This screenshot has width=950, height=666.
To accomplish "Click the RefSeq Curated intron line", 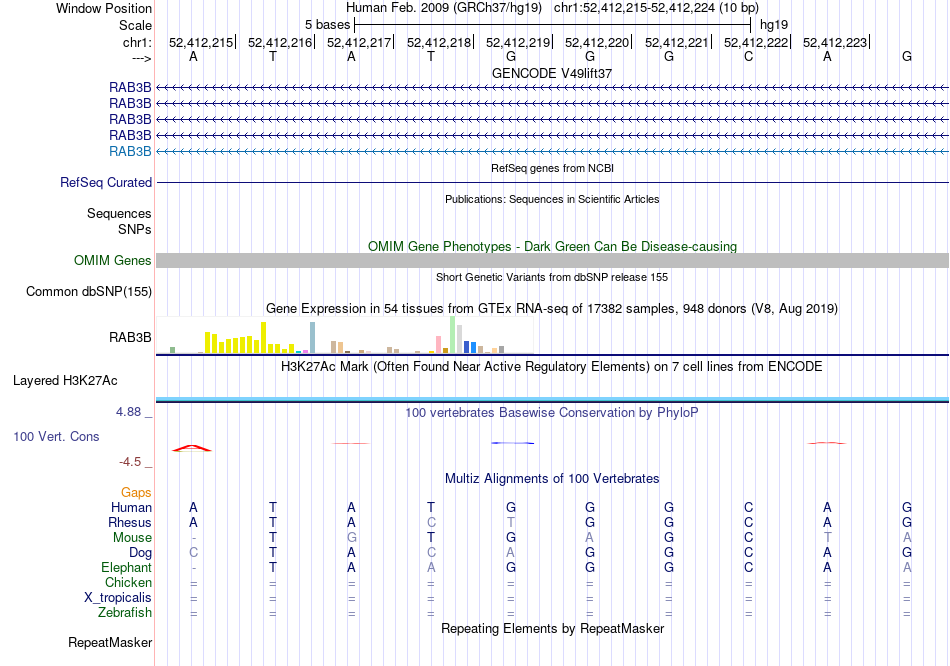I will (552, 182).
